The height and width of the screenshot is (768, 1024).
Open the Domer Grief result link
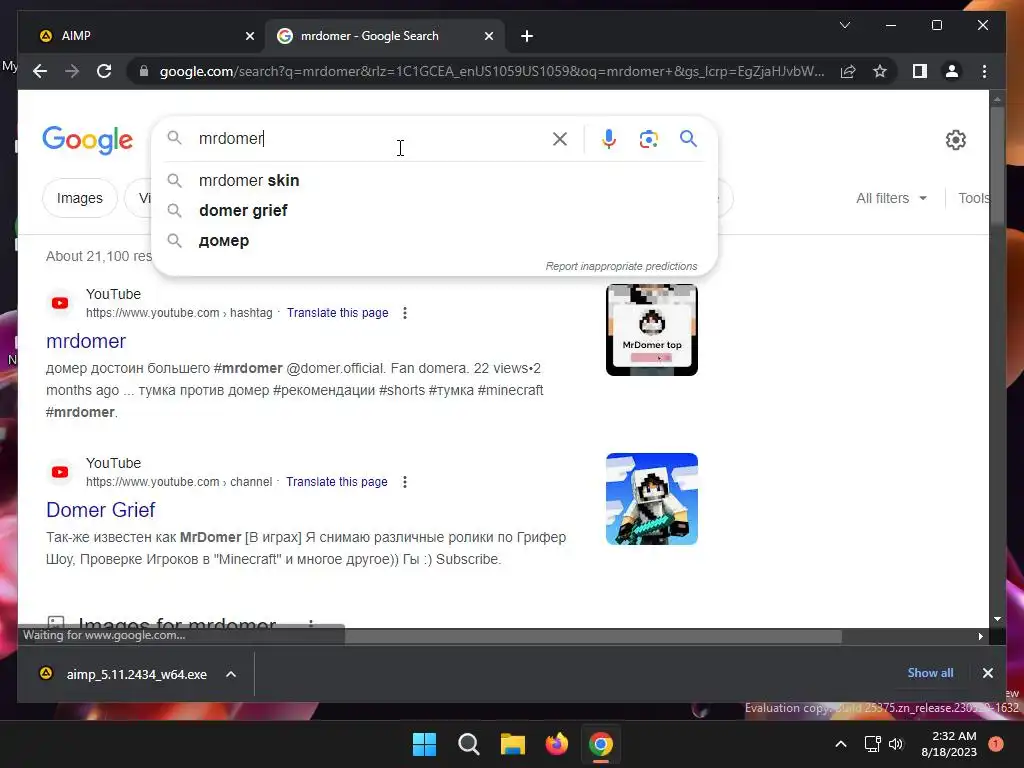coord(101,510)
